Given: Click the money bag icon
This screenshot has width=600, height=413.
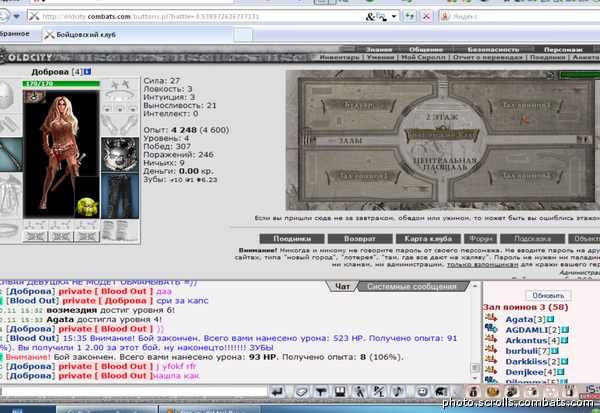Looking at the screenshot, I should [x=473, y=392].
